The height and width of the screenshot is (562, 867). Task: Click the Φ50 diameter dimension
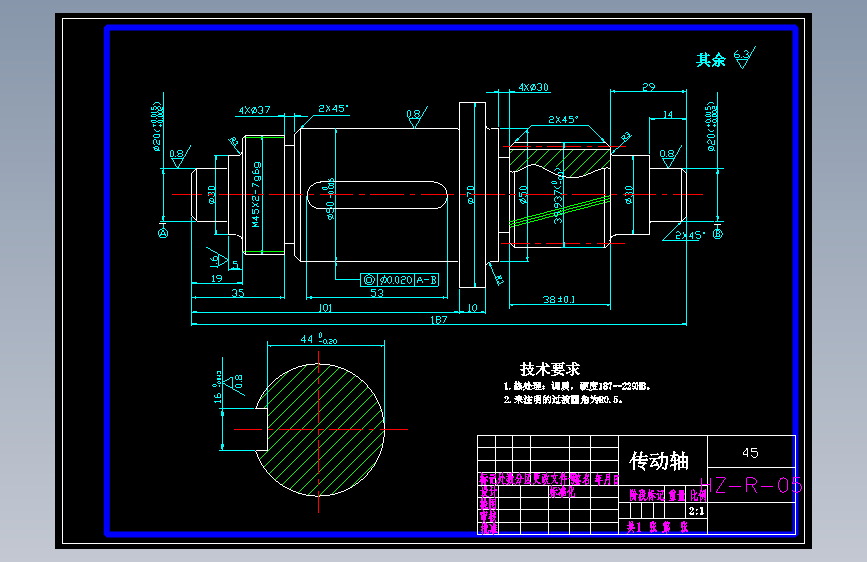tap(523, 195)
